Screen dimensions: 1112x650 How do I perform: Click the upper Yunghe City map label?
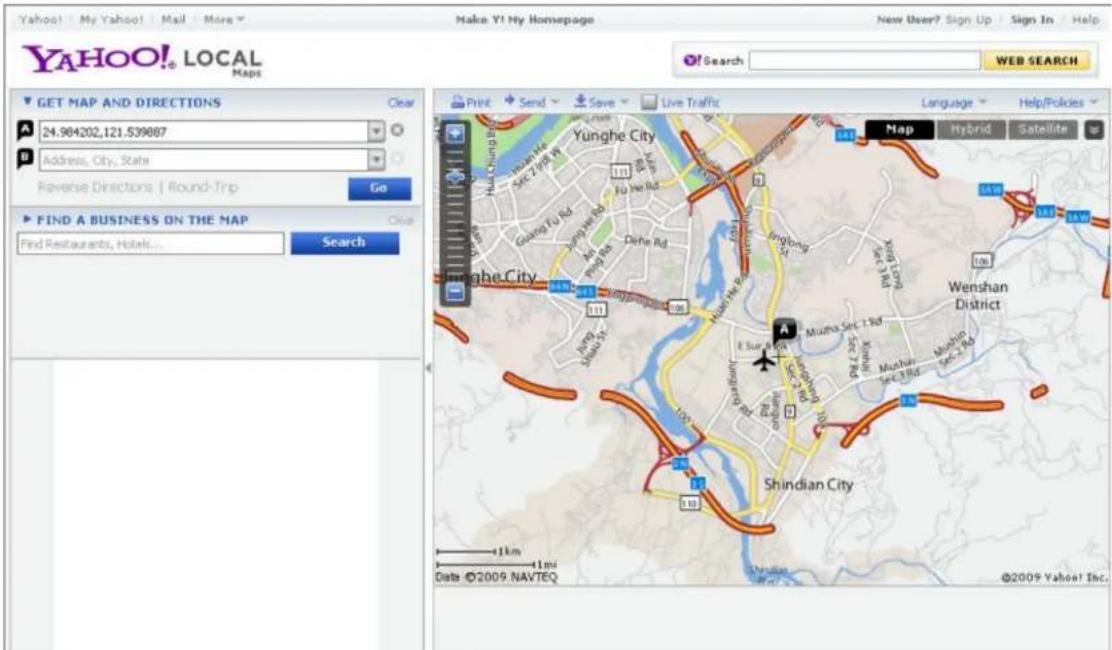(614, 135)
